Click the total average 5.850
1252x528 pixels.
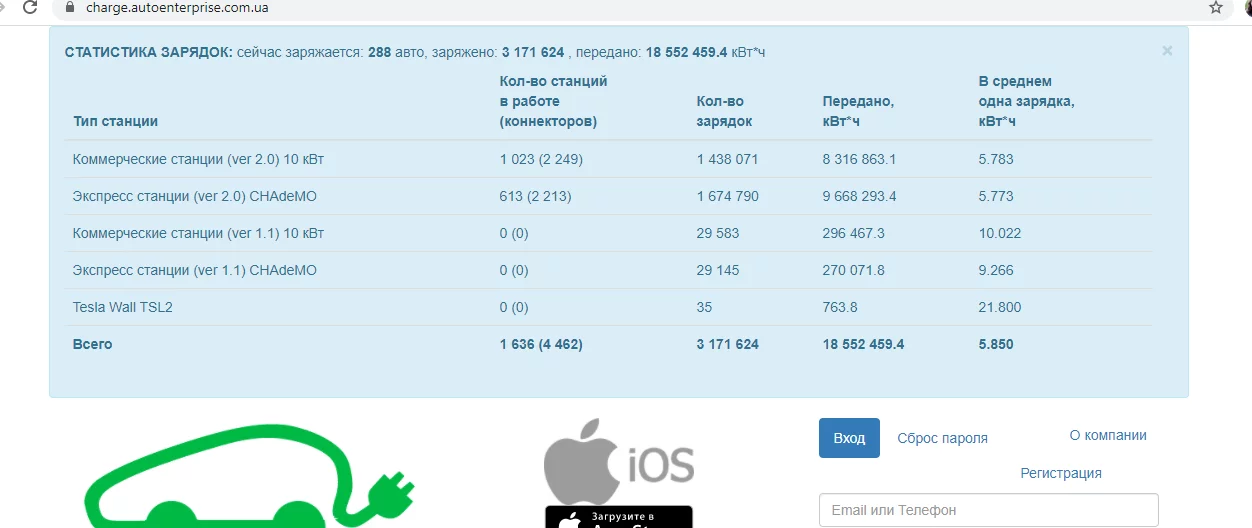point(995,344)
